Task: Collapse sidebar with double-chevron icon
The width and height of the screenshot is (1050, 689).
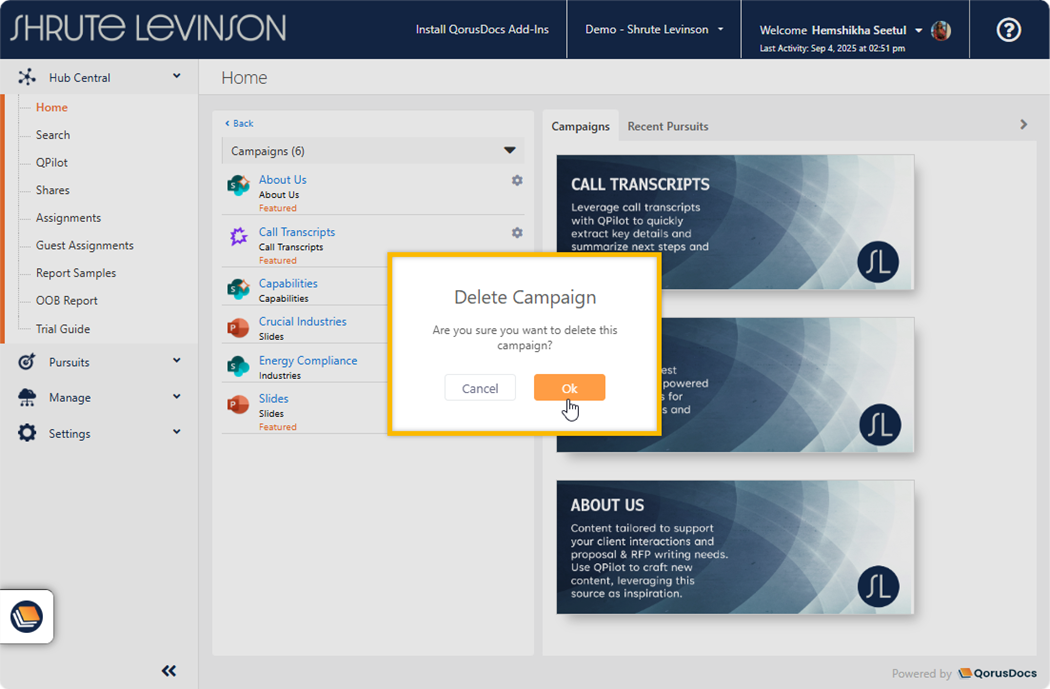Action: 169,671
